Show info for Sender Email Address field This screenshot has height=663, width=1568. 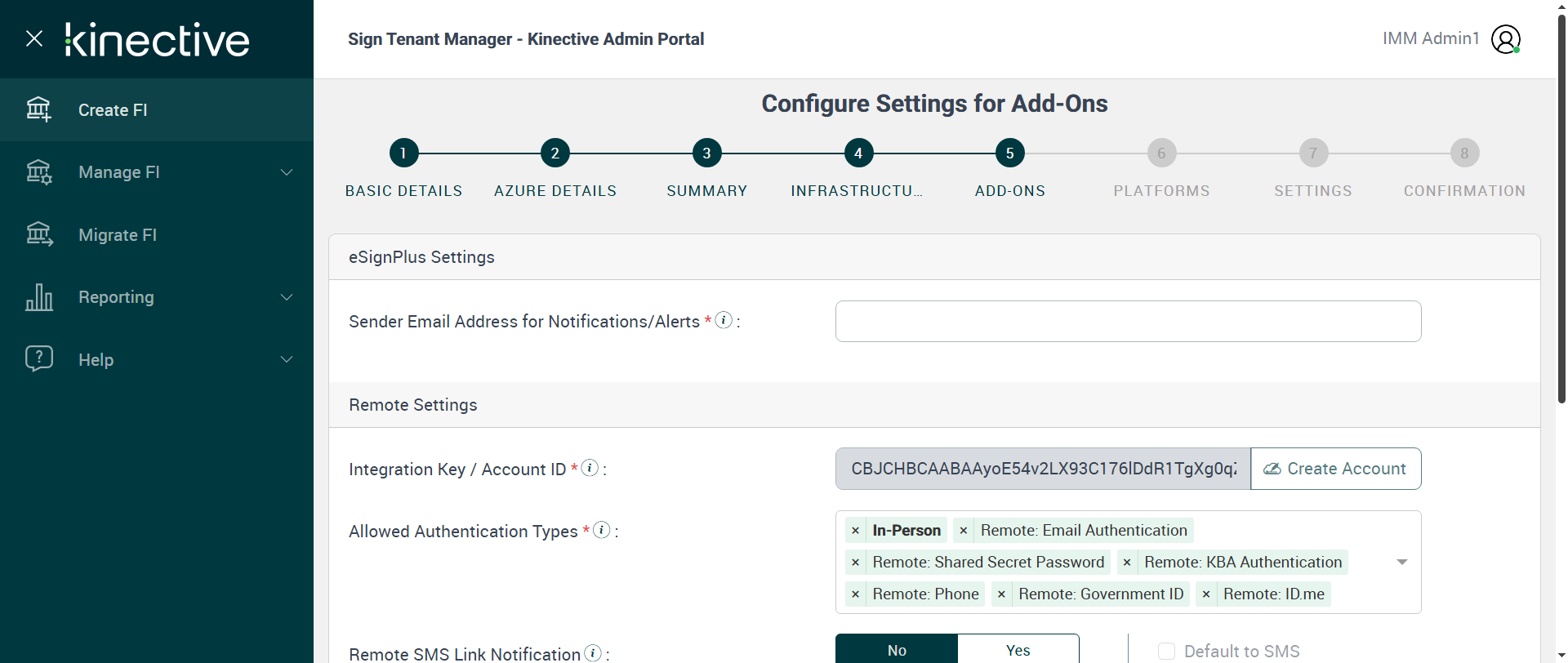click(724, 320)
